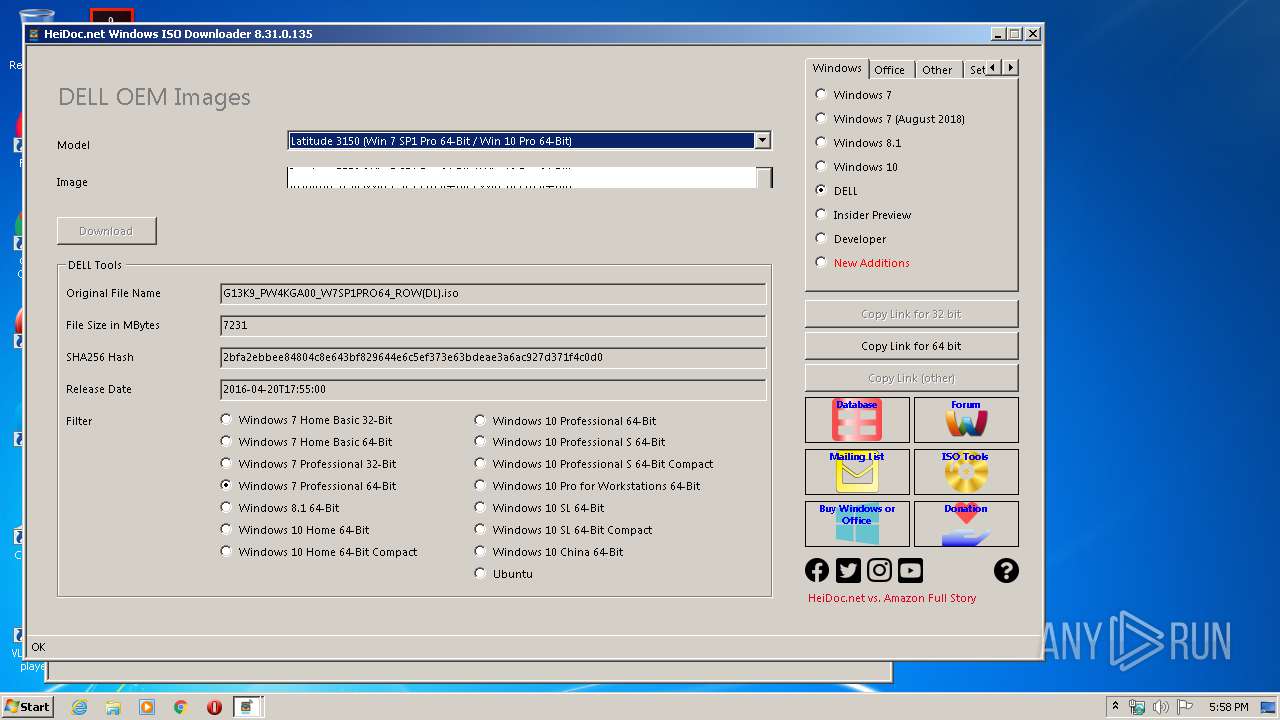This screenshot has height=720, width=1280.
Task: Expand the Model dropdown arrow
Action: coord(762,140)
